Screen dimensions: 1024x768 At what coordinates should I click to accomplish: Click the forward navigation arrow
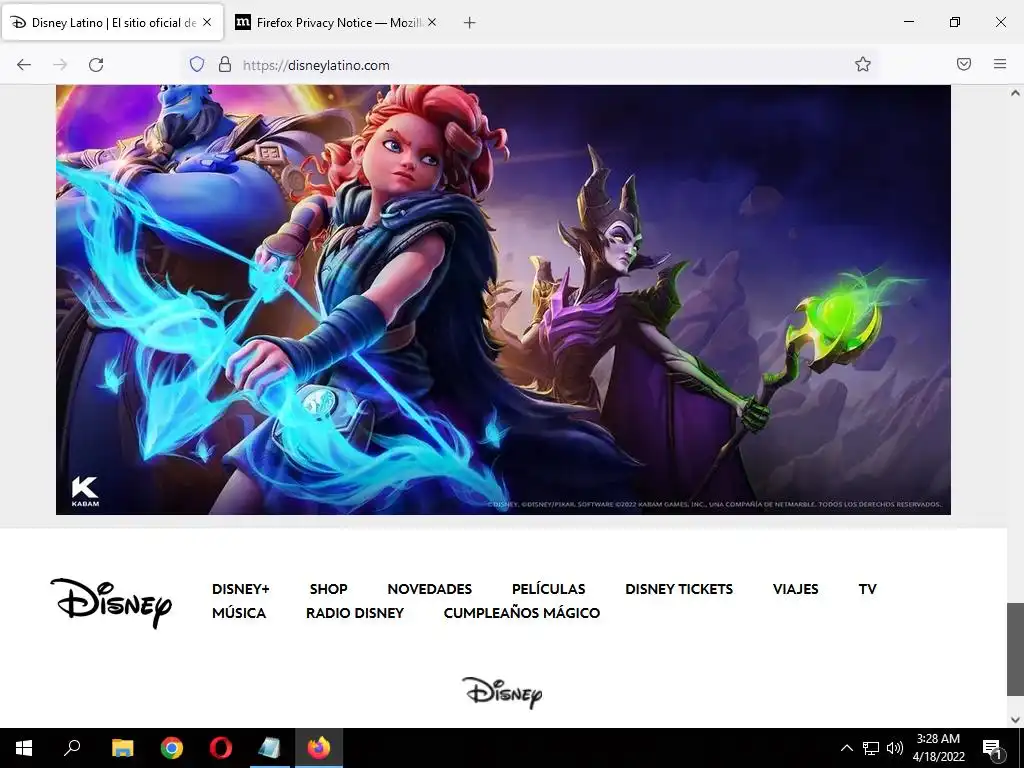(60, 64)
